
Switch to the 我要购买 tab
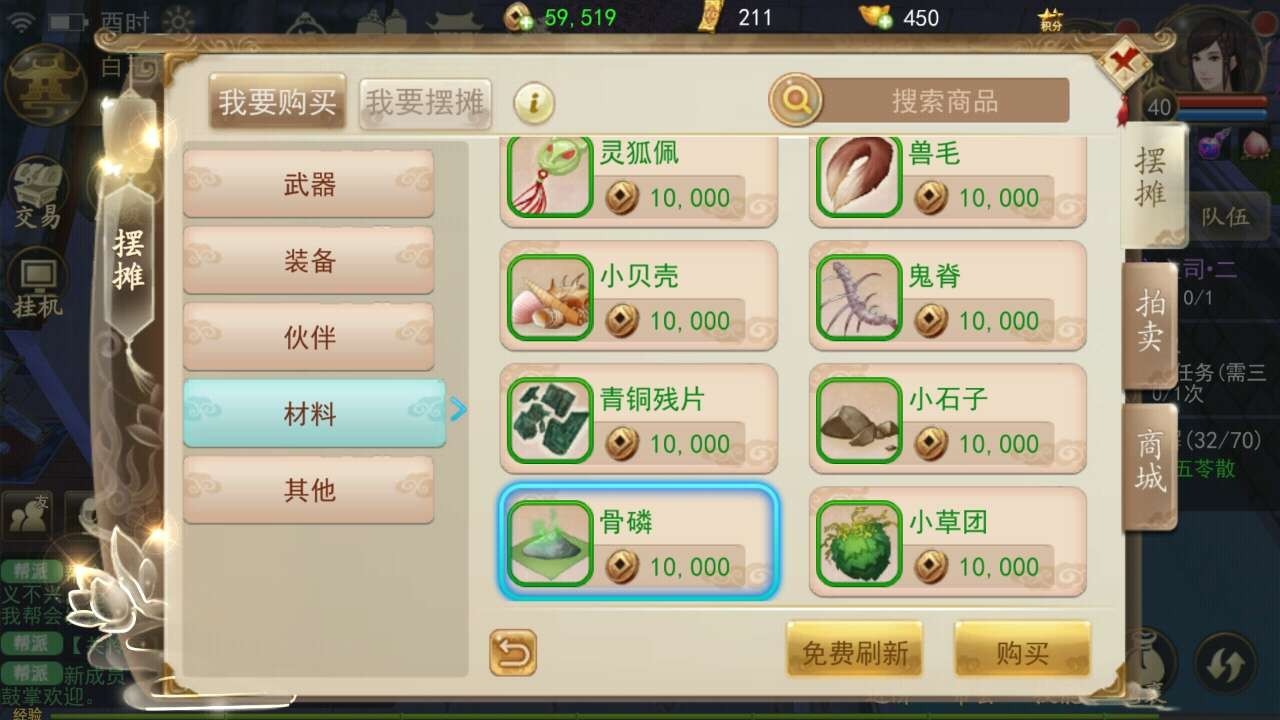click(x=278, y=102)
